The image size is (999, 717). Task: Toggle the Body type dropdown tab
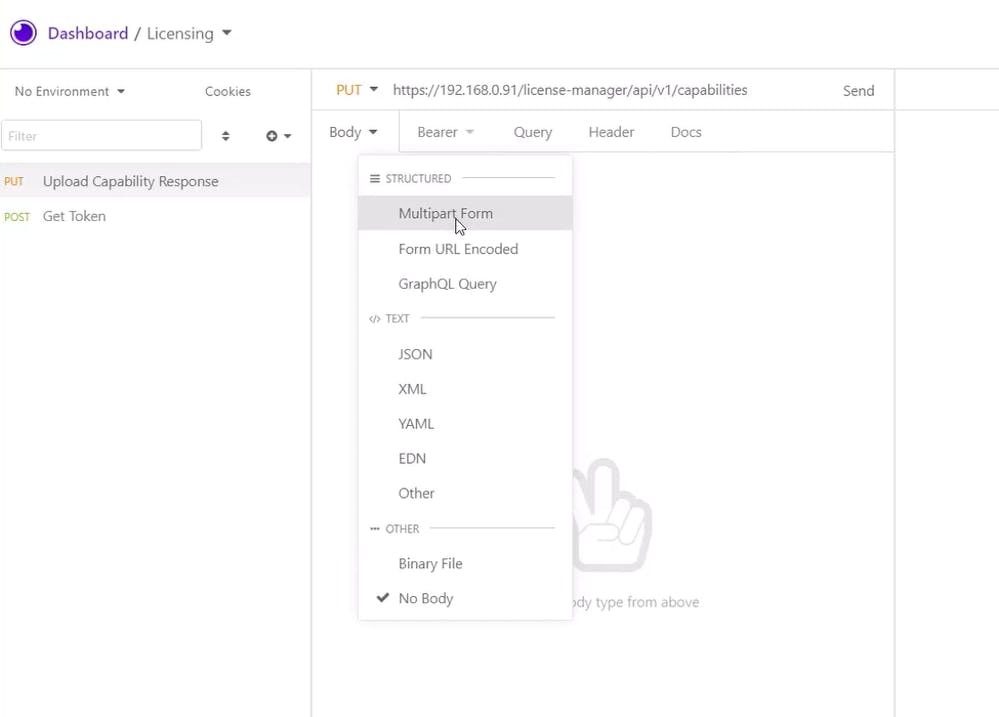[354, 132]
